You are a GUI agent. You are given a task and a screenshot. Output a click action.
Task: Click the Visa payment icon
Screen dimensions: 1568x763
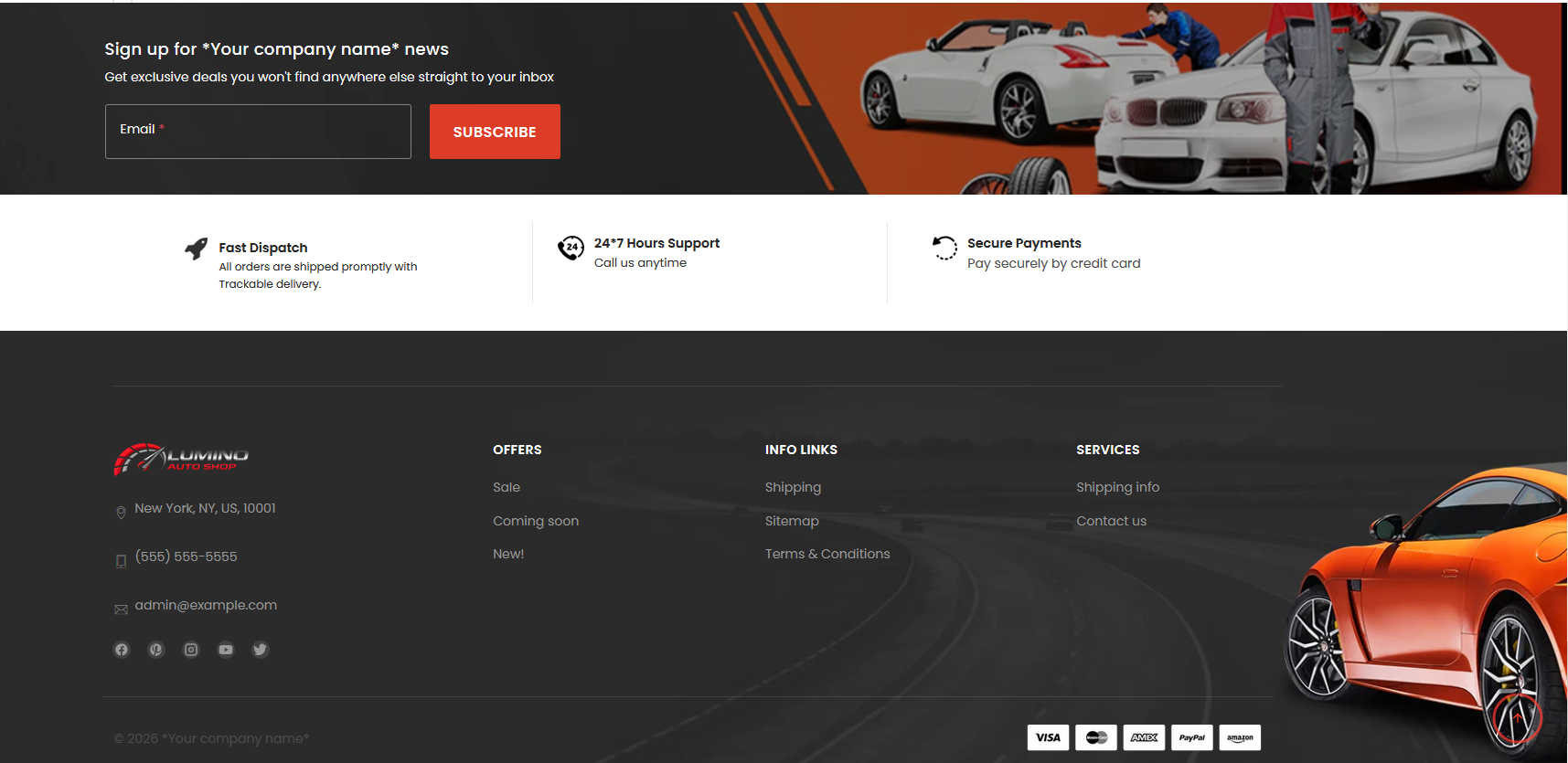[x=1048, y=737]
